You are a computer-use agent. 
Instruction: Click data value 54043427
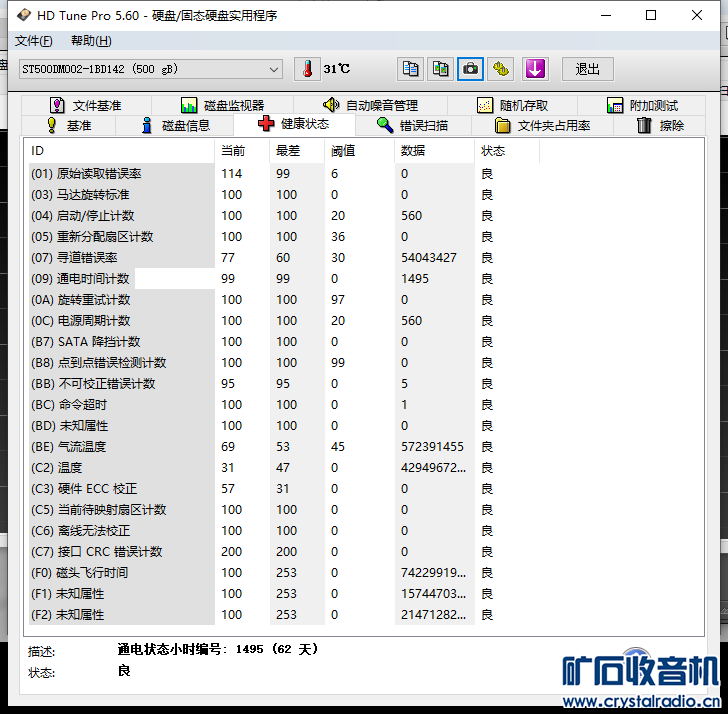(x=429, y=258)
